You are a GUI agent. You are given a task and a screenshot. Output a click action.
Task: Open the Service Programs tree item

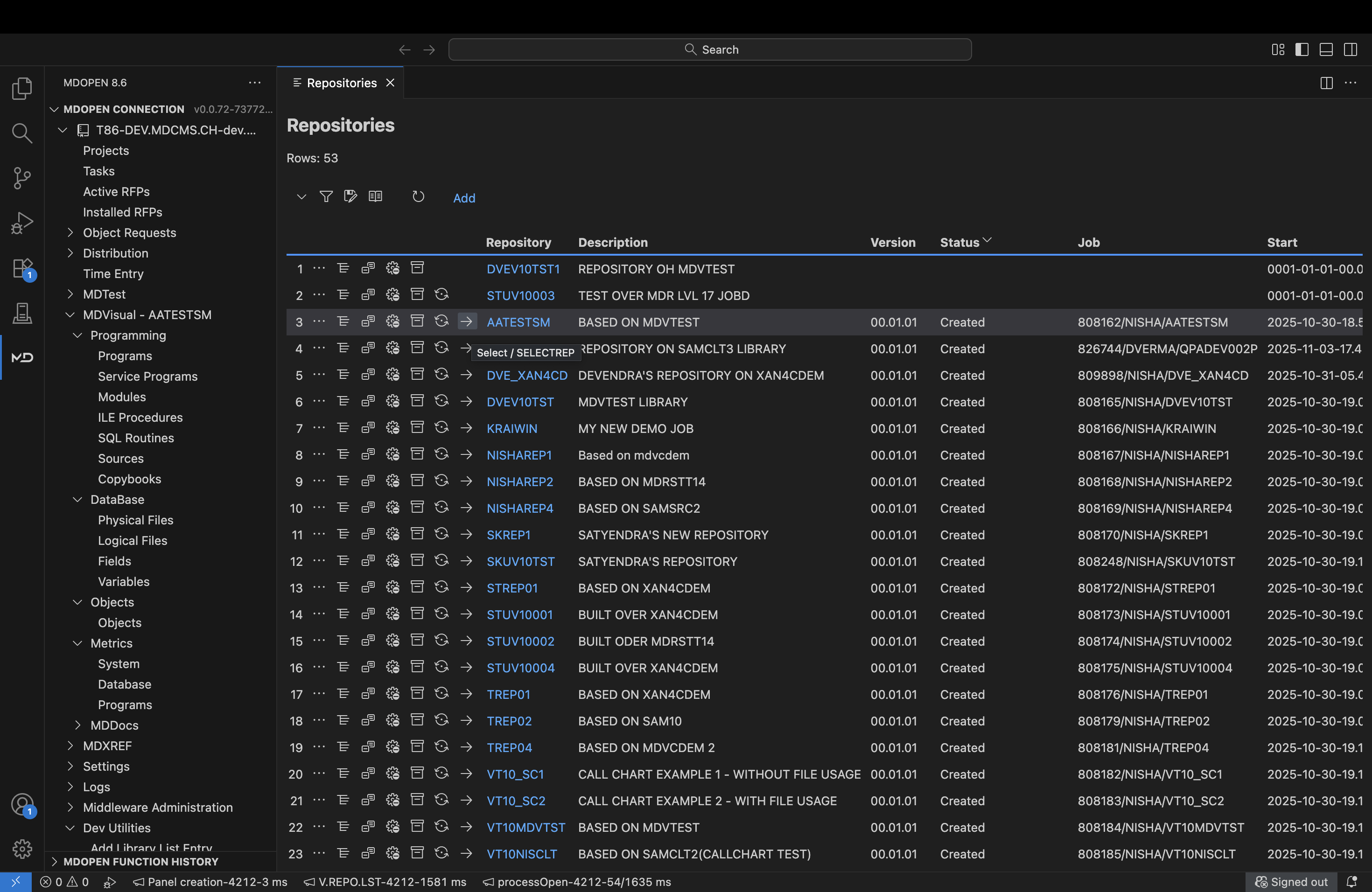147,376
